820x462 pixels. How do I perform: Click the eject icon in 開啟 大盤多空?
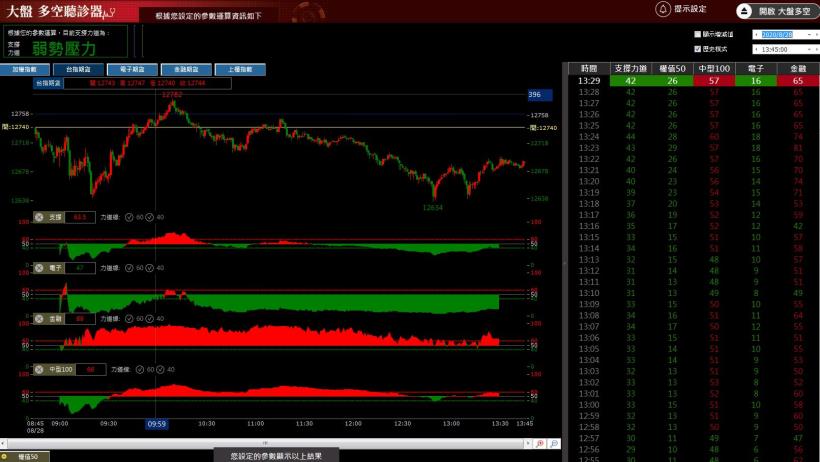point(745,9)
